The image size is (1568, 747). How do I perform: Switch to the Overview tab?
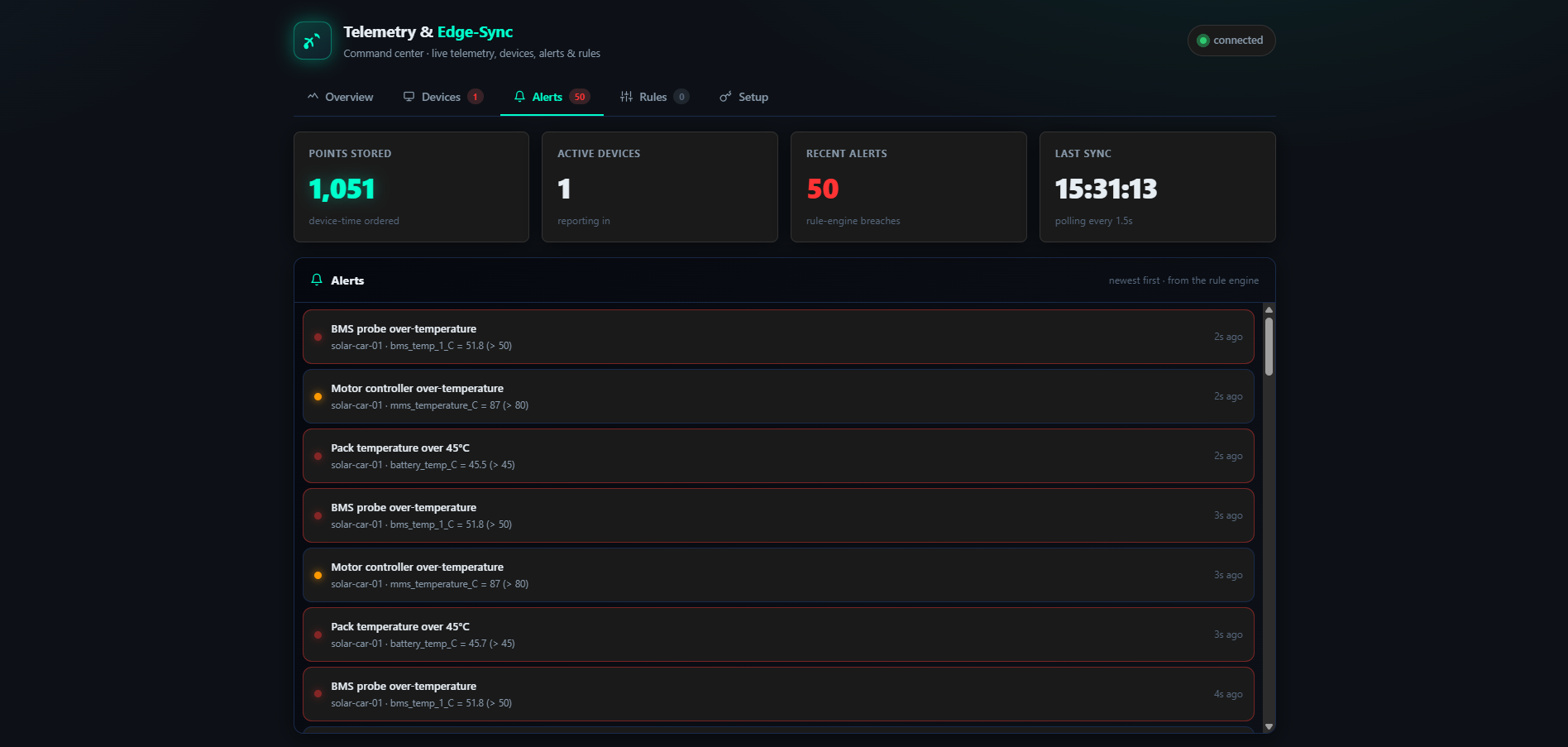pos(341,97)
